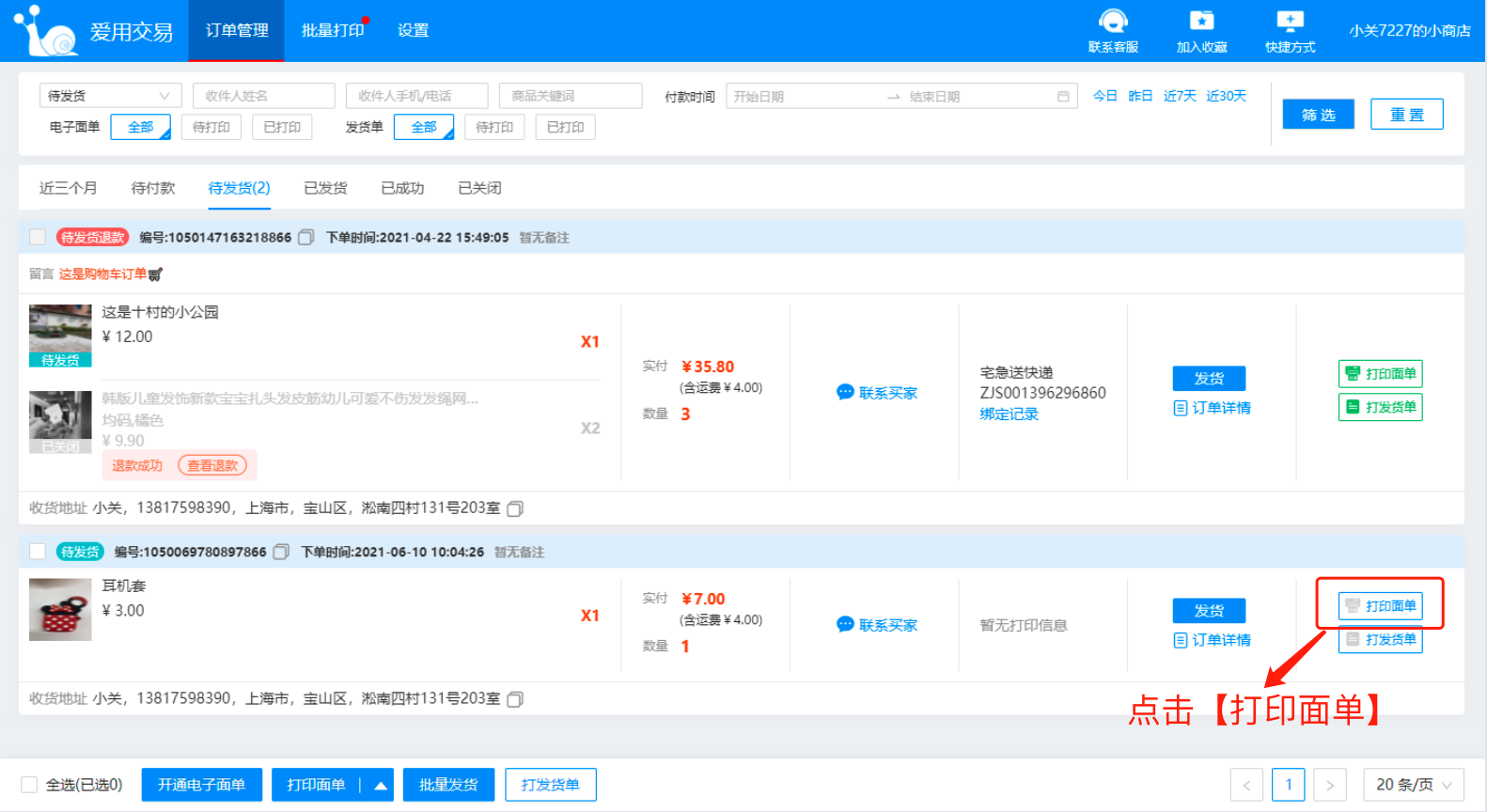
Task: Filter by 近30天 quick date
Action: tap(1226, 96)
